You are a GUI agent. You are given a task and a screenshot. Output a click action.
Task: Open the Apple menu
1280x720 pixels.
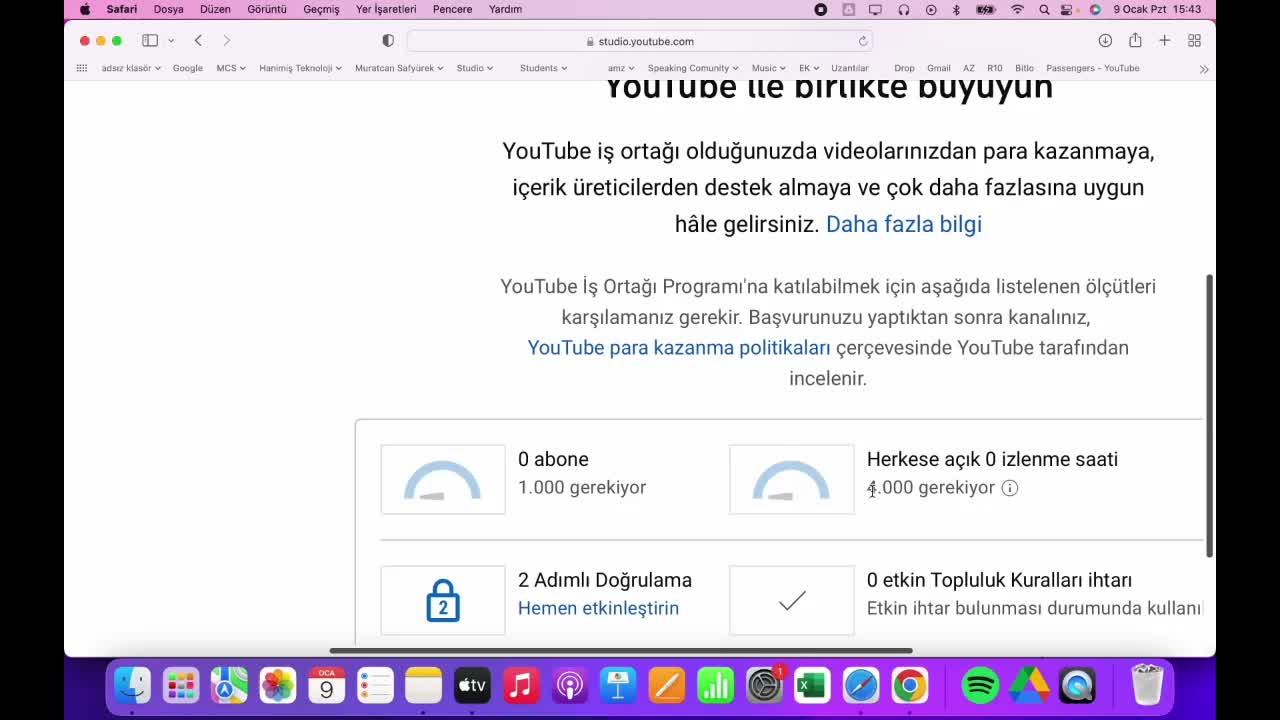click(x=85, y=9)
